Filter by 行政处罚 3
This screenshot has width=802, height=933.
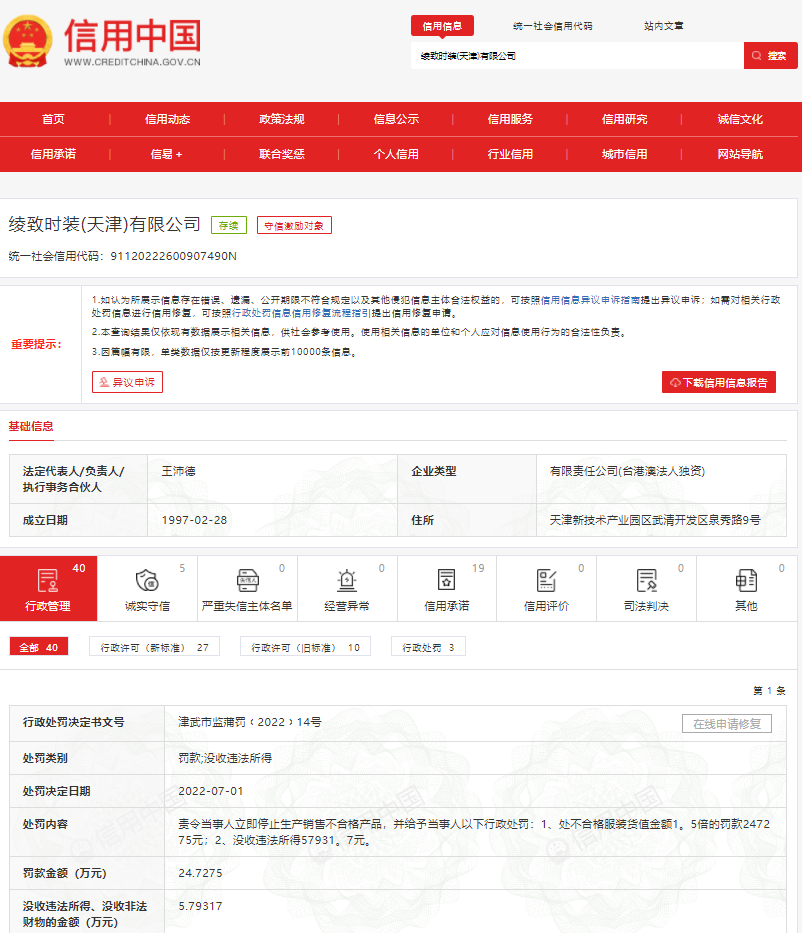[x=428, y=647]
